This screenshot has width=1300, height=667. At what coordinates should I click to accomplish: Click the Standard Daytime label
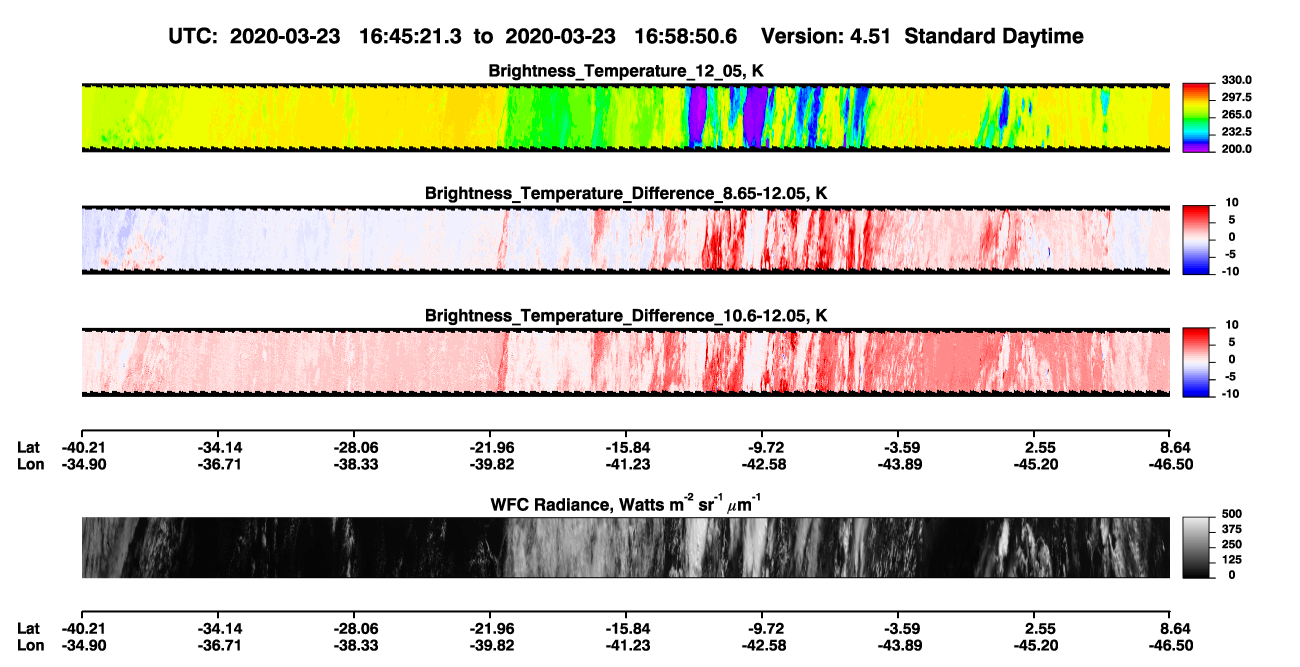pyautogui.click(x=992, y=37)
